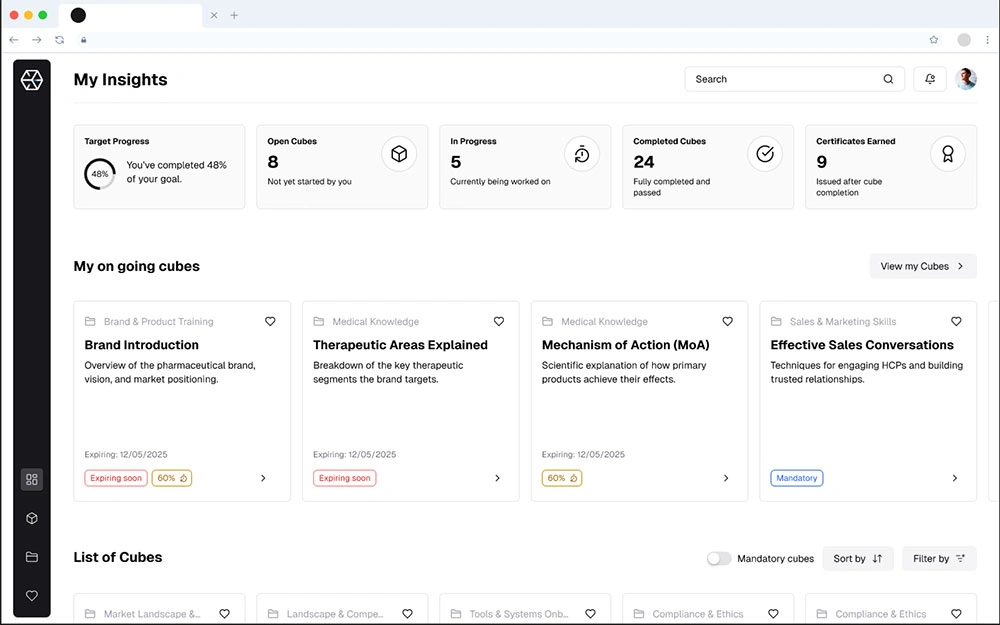Click Brand & Product Training category label
1000x625 pixels.
(159, 321)
